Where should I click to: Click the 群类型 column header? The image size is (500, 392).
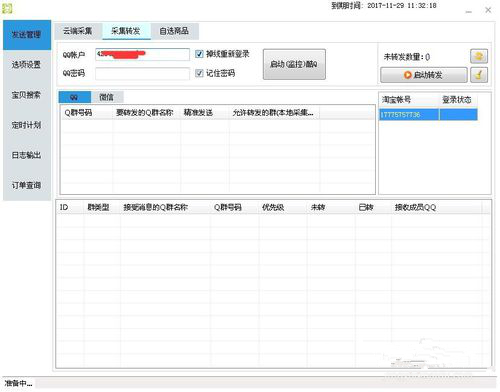click(x=102, y=207)
